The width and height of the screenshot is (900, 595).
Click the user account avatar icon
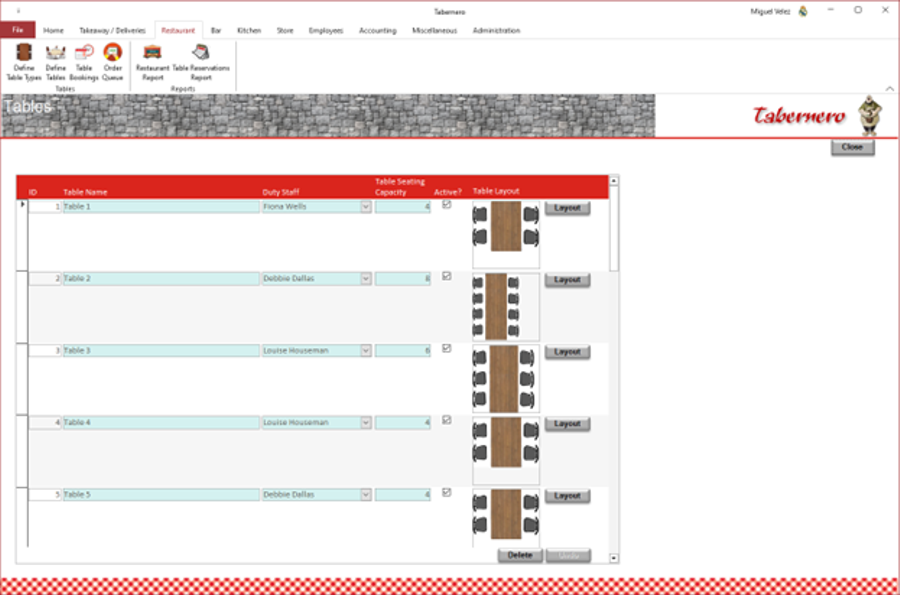[x=803, y=11]
